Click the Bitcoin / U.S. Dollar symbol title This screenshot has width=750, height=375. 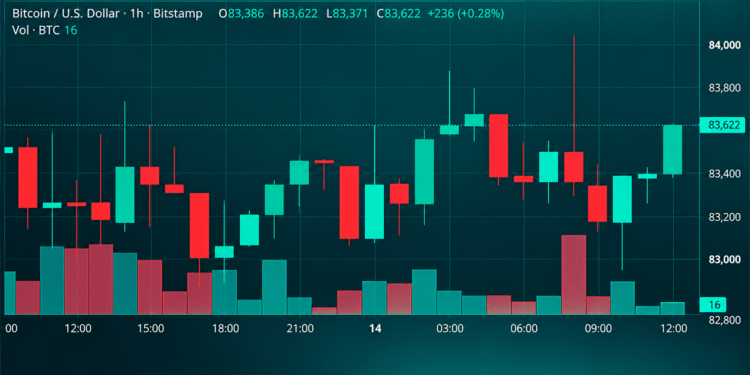coord(66,13)
